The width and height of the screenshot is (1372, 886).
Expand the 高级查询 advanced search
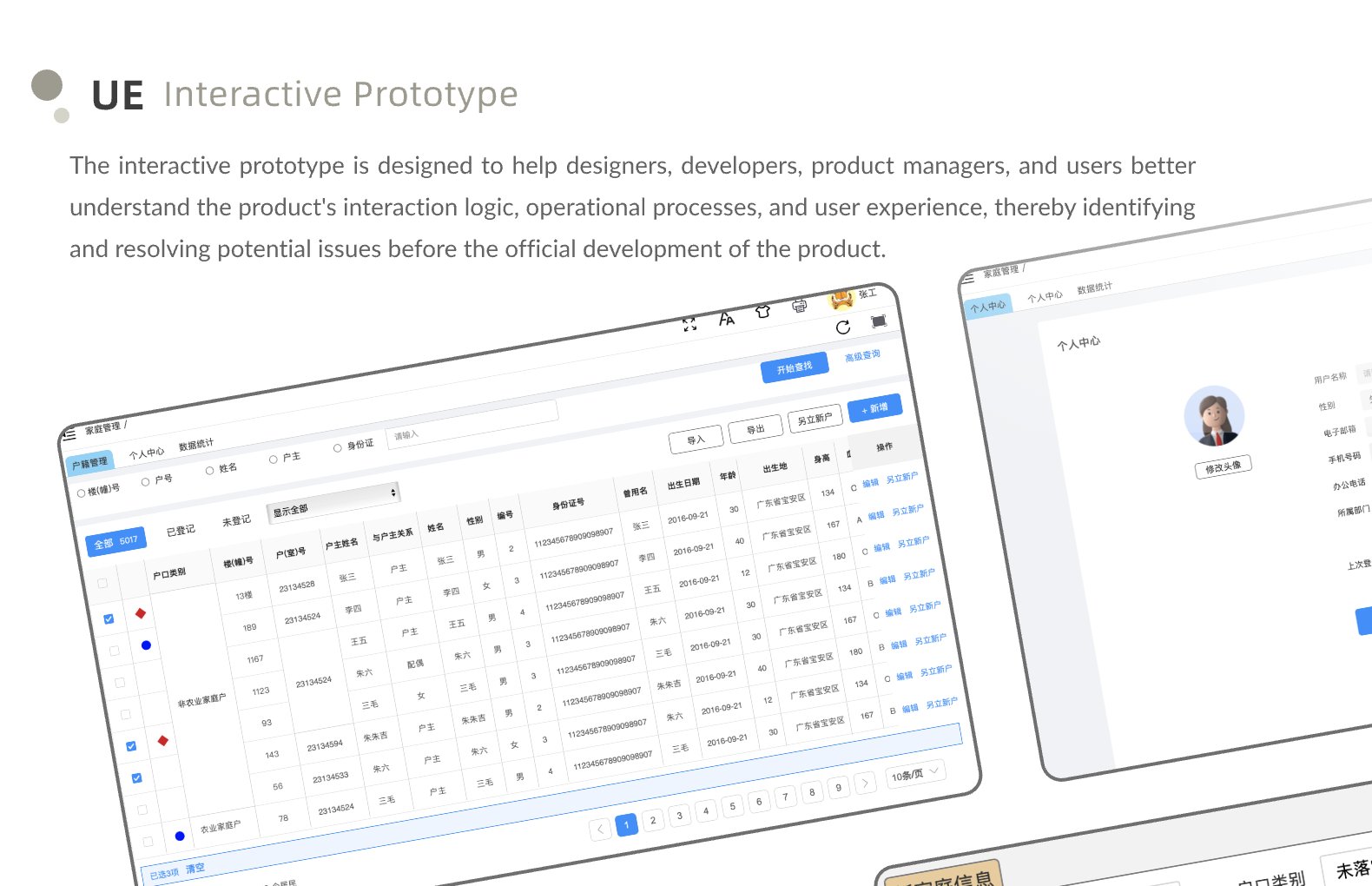(862, 356)
